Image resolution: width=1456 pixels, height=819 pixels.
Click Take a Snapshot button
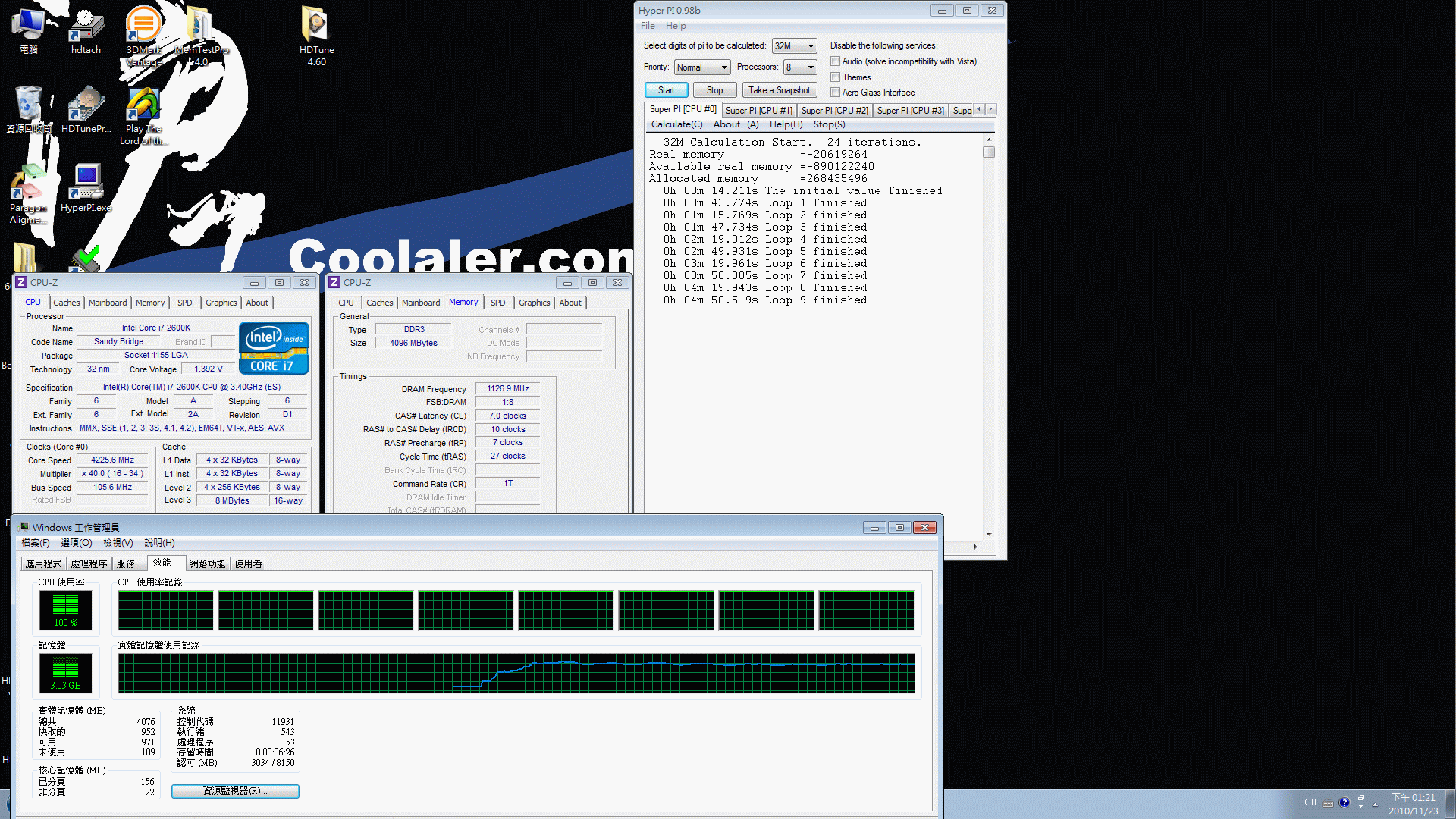(779, 90)
